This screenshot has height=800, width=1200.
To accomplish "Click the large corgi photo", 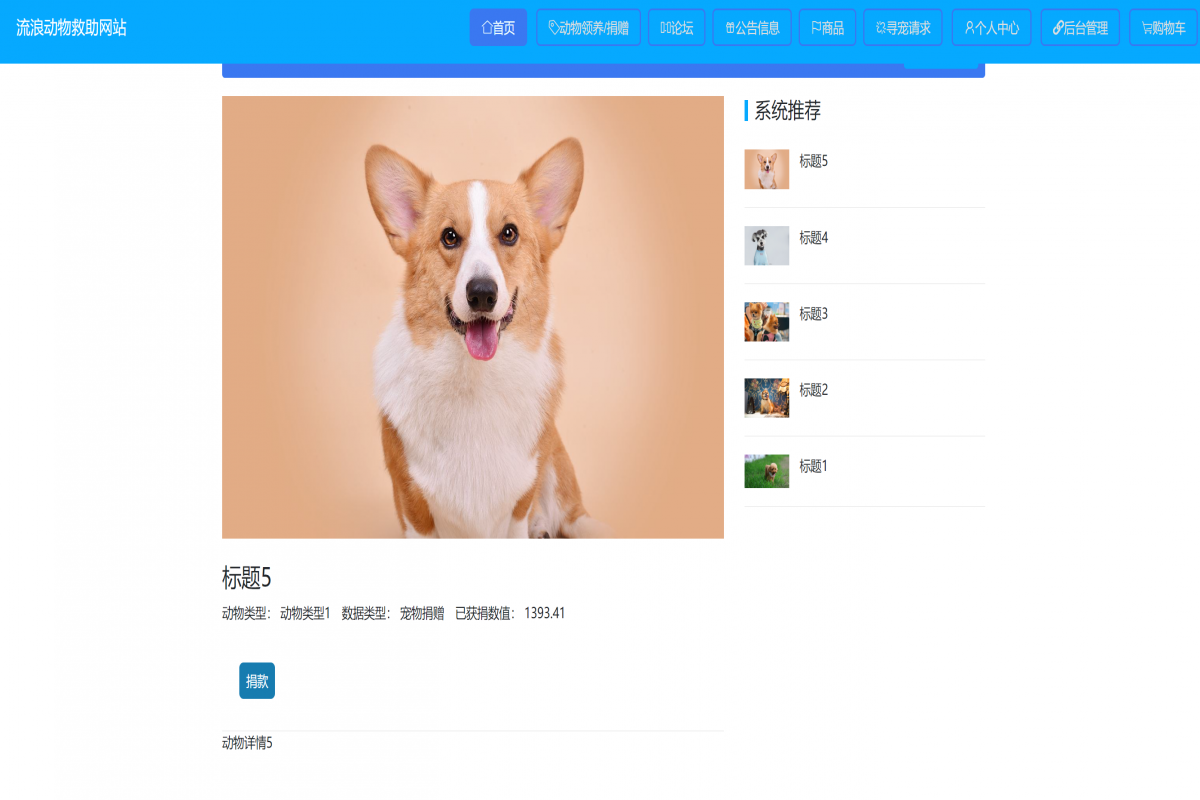I will pos(472,317).
